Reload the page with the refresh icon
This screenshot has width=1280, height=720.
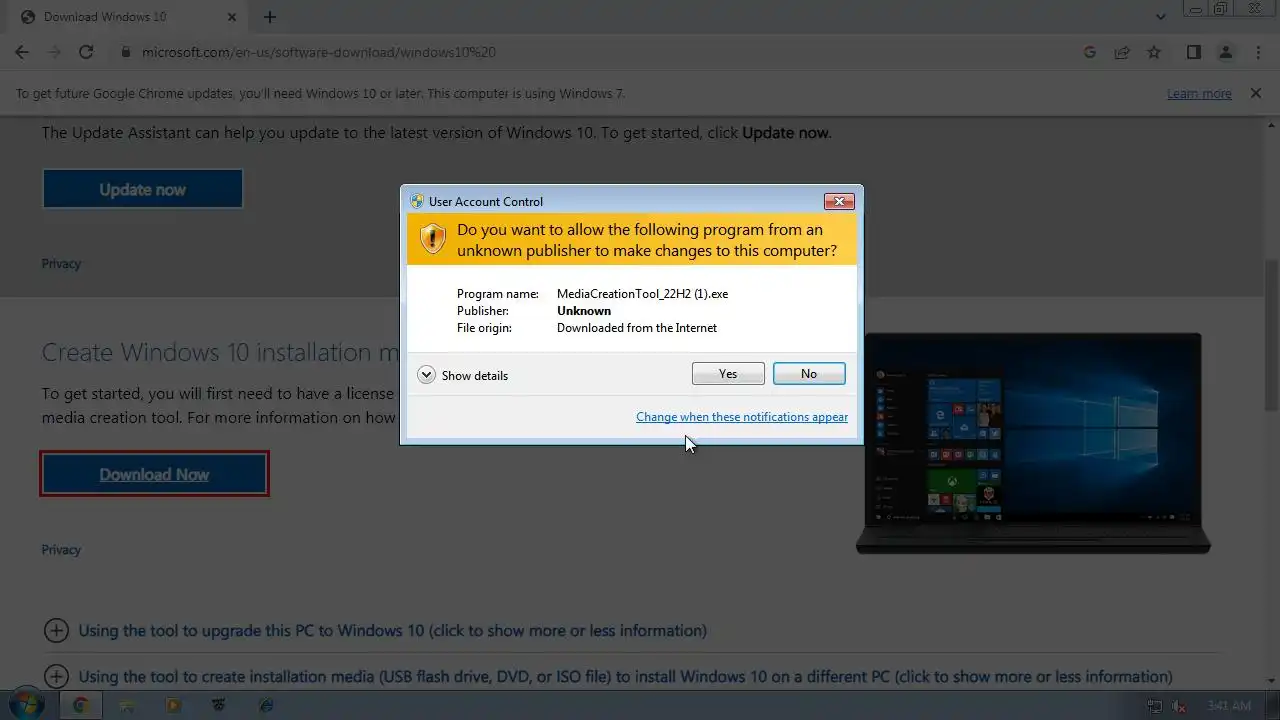click(86, 52)
